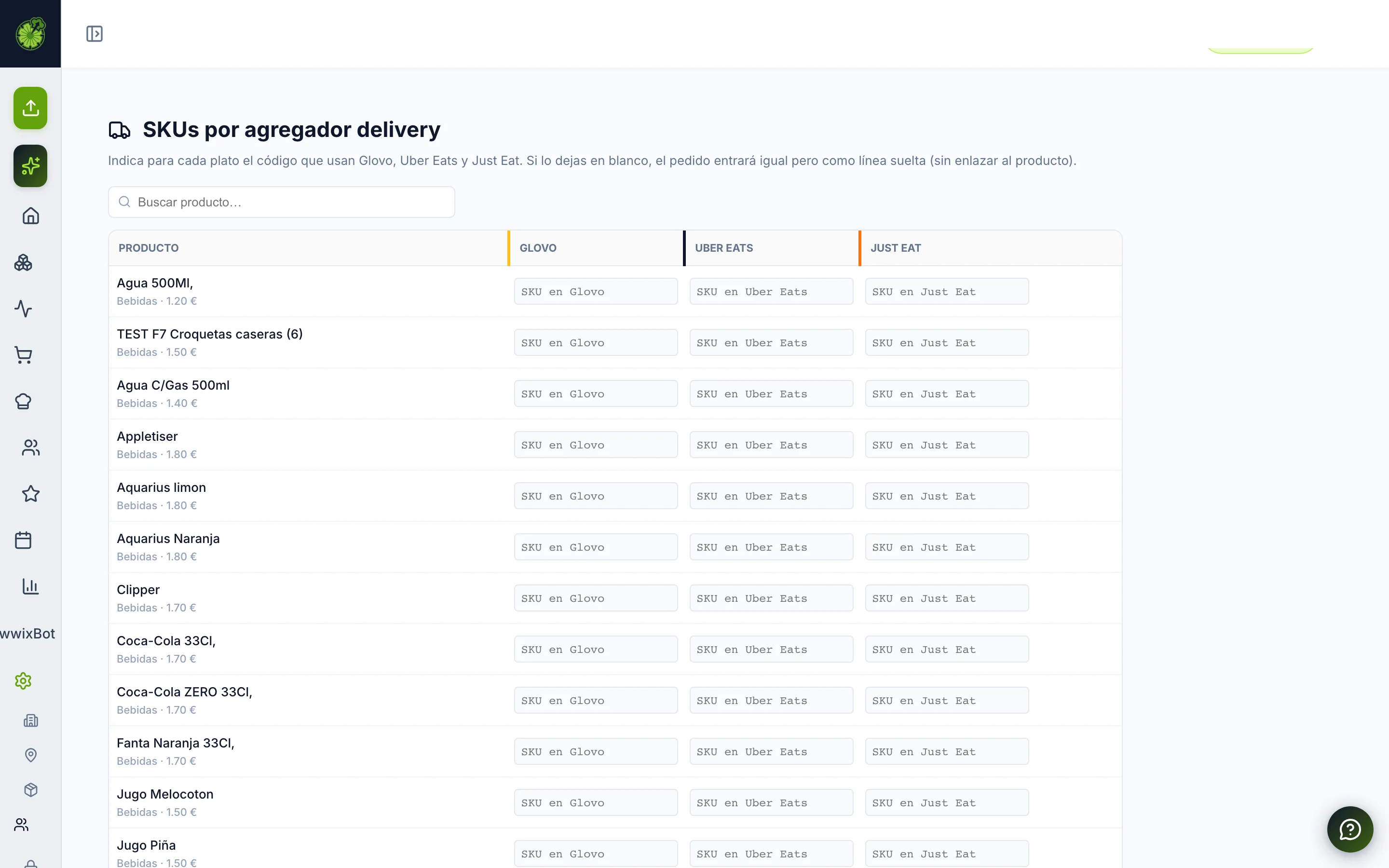Select the Coca-Cola 33Cl, product name
This screenshot has height=868, width=1389.
pyautogui.click(x=166, y=641)
